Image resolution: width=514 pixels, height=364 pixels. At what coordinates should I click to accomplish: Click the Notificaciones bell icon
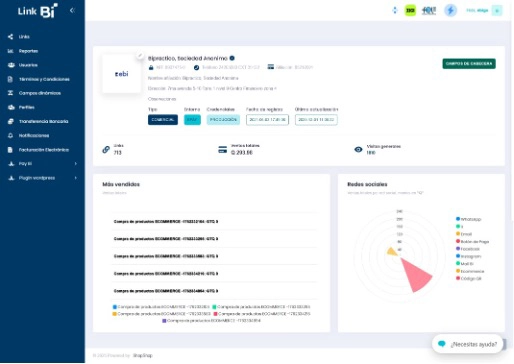tap(10, 135)
